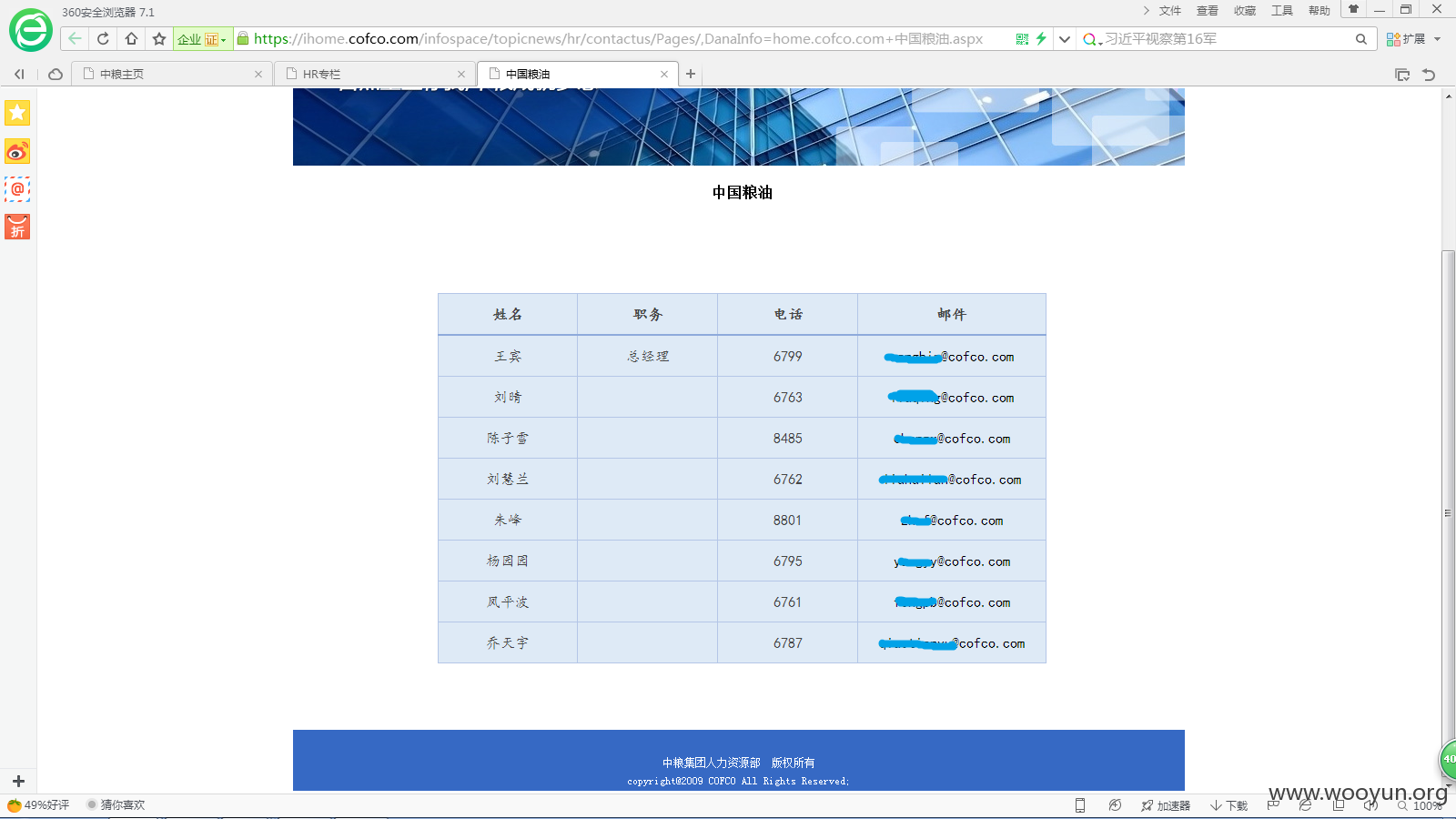Open the browser home page icon

point(131,38)
